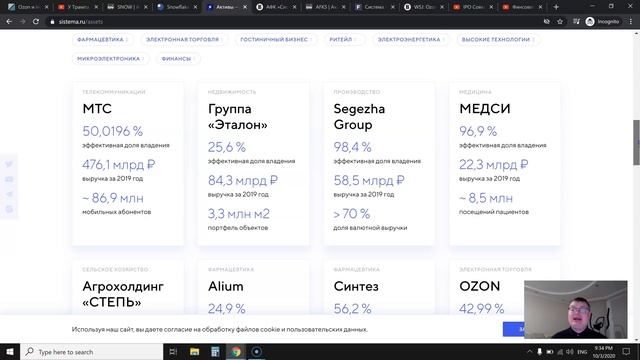Click the page vertical scrollbar thumb
This screenshot has height=360, width=640.
pos(636,142)
